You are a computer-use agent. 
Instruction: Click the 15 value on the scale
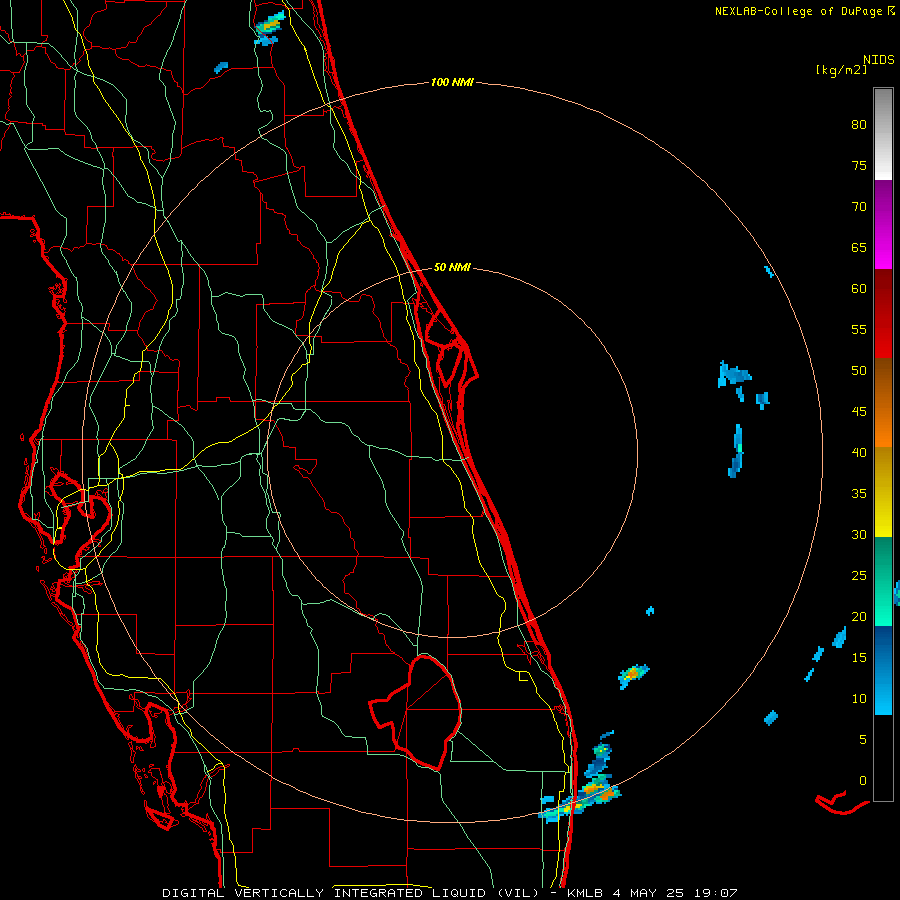pyautogui.click(x=859, y=658)
